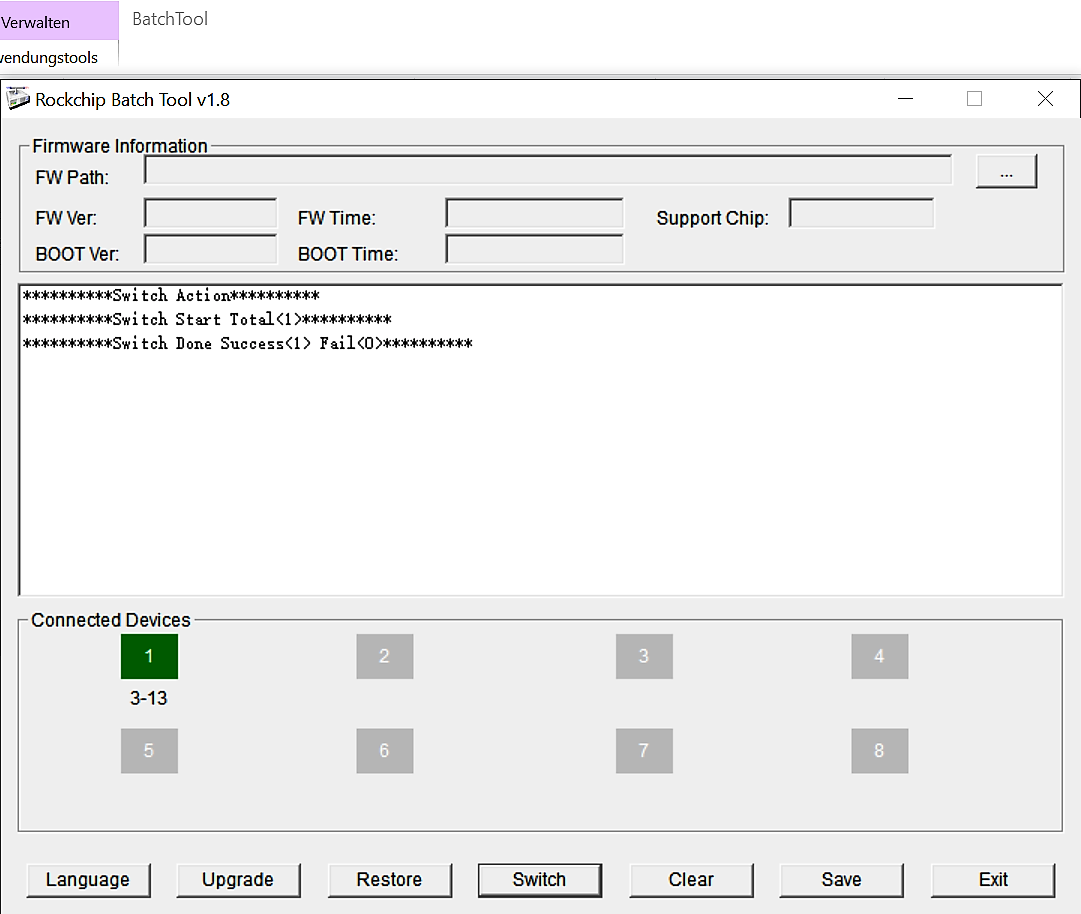Screen dimensions: 1081x914
Task: Select device slot 8
Action: click(880, 751)
